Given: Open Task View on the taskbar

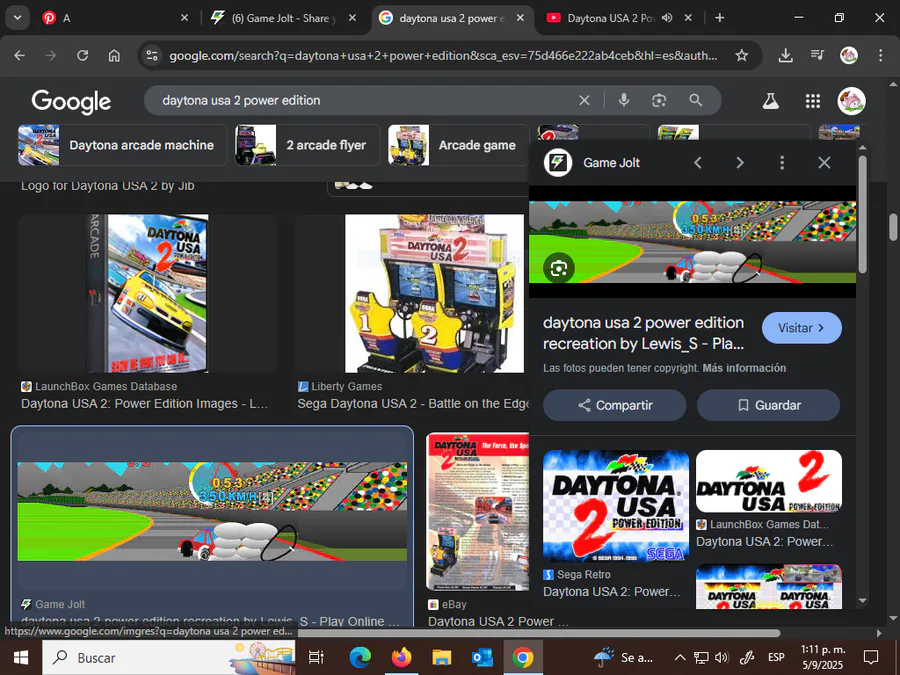Looking at the screenshot, I should pyautogui.click(x=316, y=657).
